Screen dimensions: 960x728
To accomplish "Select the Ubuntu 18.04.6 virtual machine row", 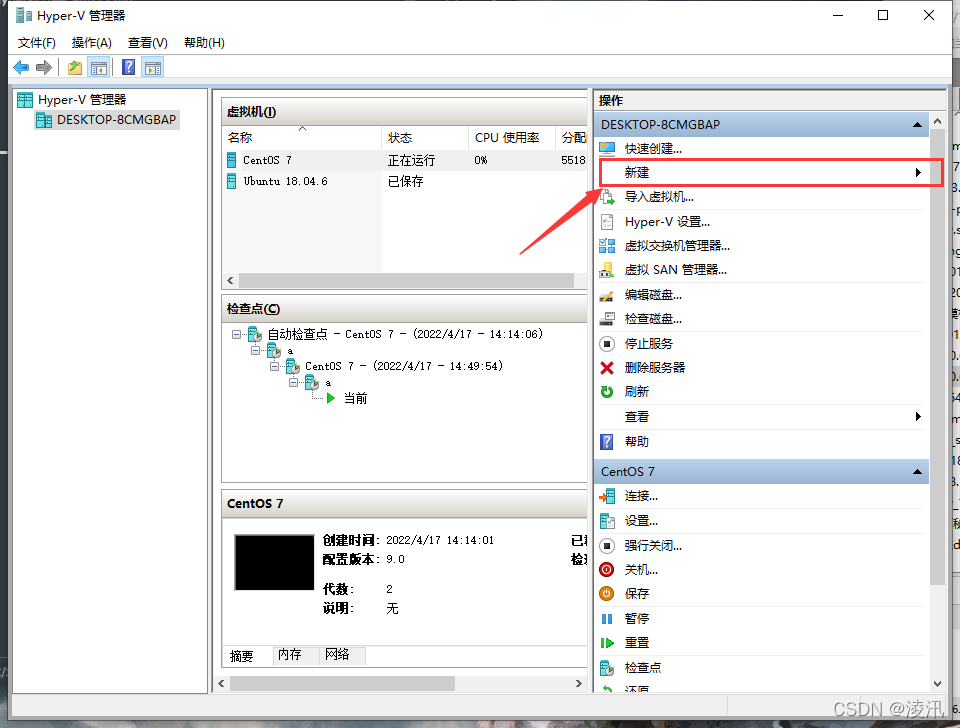I will tap(405, 181).
